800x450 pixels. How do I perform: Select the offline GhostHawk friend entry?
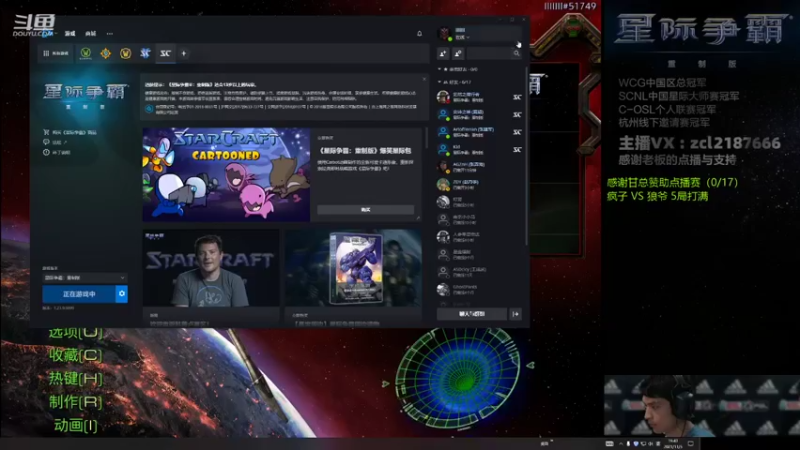click(480, 289)
